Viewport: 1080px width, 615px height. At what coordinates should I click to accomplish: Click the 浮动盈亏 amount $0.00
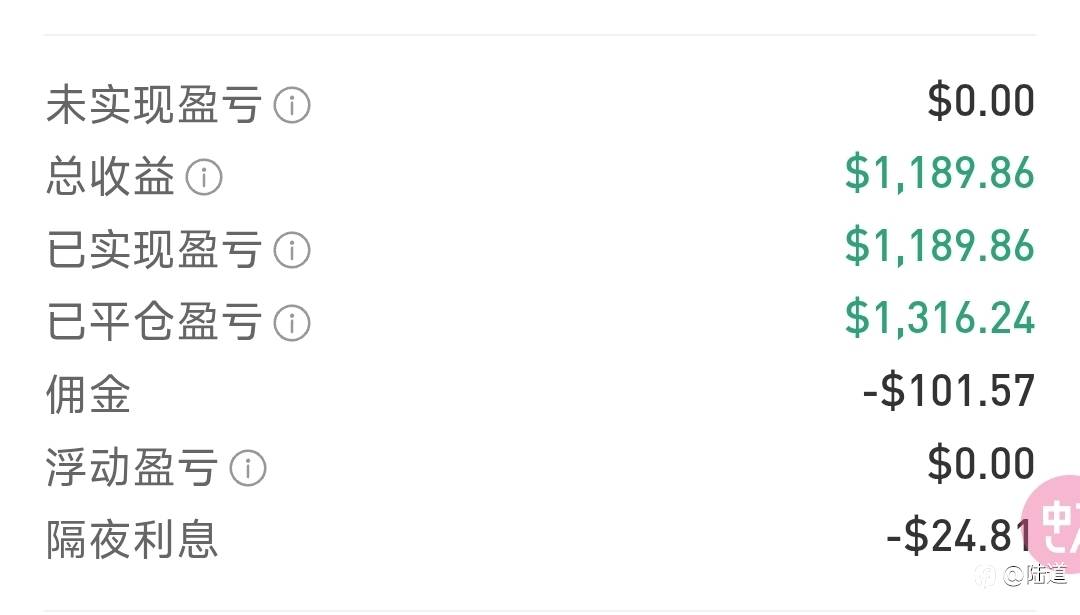pos(981,464)
